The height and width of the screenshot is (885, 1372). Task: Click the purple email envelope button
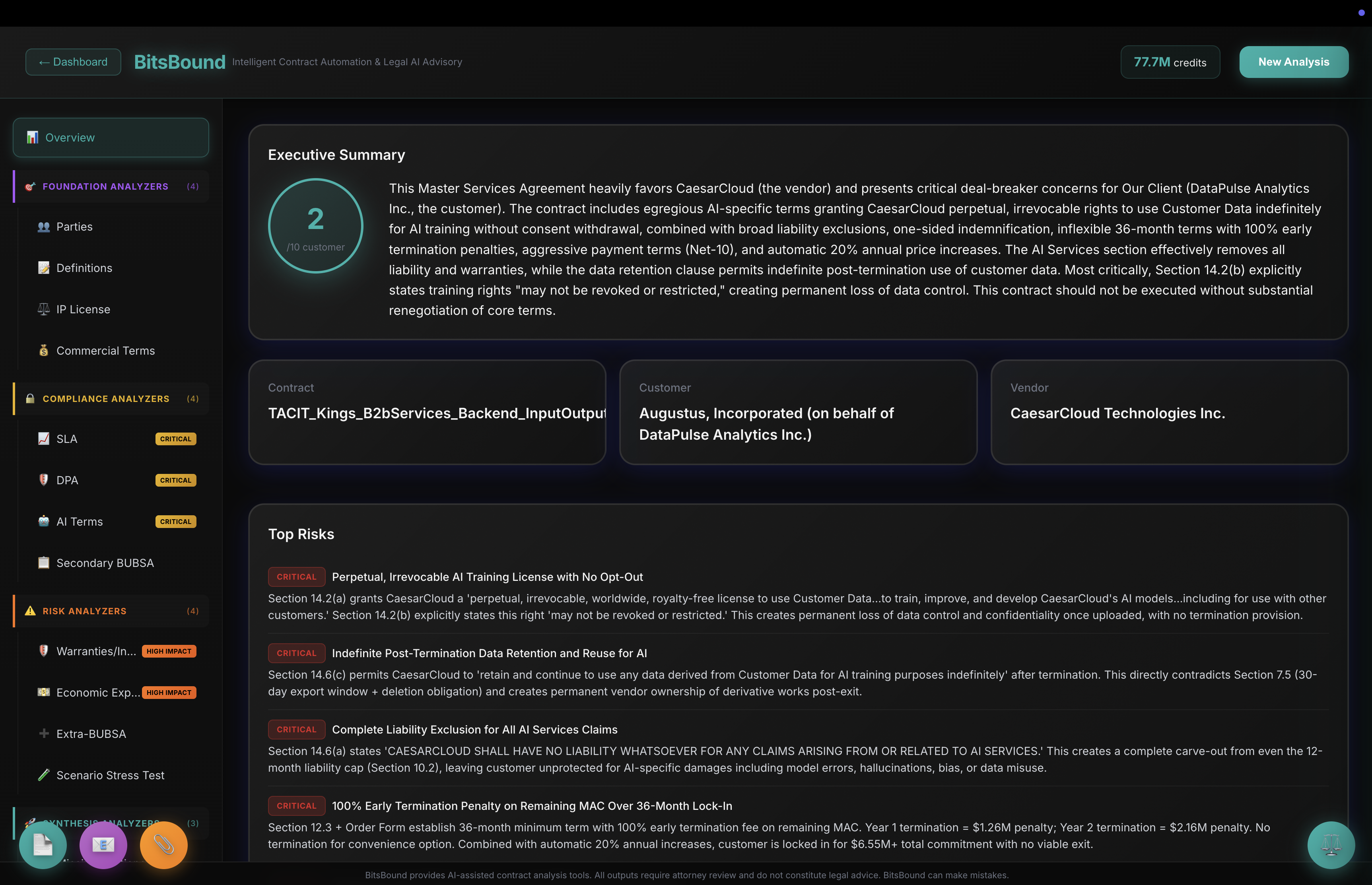tap(103, 845)
